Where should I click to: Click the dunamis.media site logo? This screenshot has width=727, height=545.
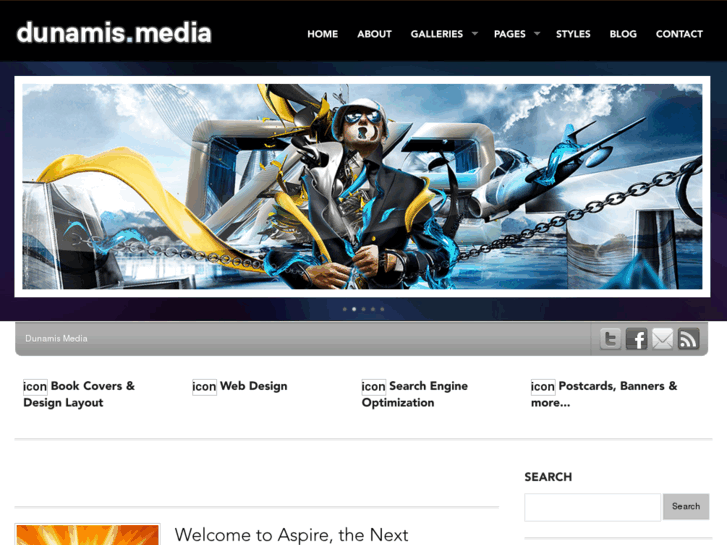pyautogui.click(x=114, y=33)
